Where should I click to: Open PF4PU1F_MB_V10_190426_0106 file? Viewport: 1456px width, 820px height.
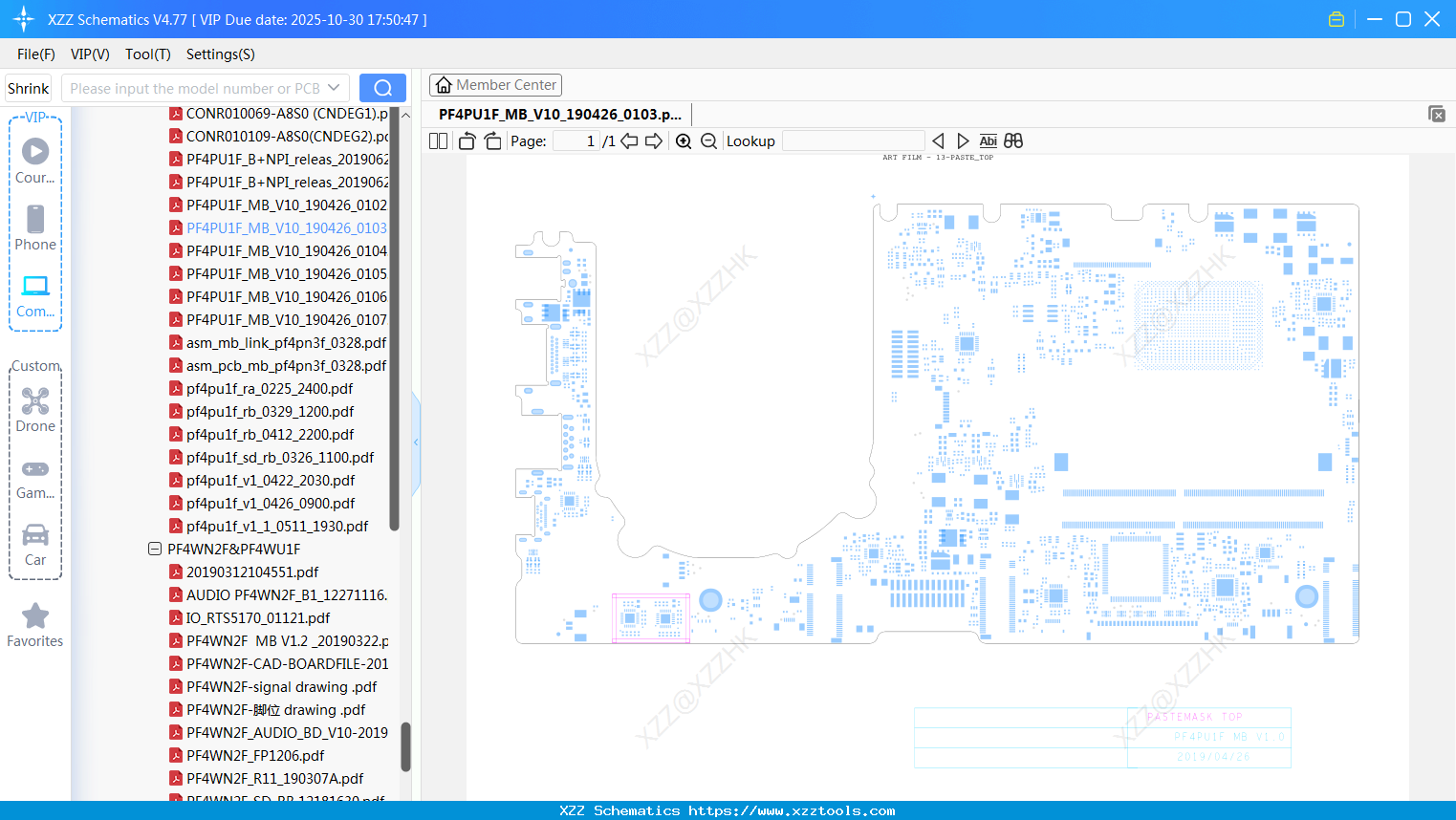287,297
